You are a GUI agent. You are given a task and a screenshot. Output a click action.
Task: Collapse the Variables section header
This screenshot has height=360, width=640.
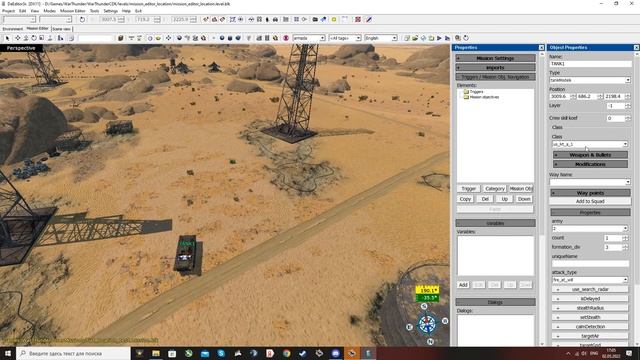[x=495, y=223]
